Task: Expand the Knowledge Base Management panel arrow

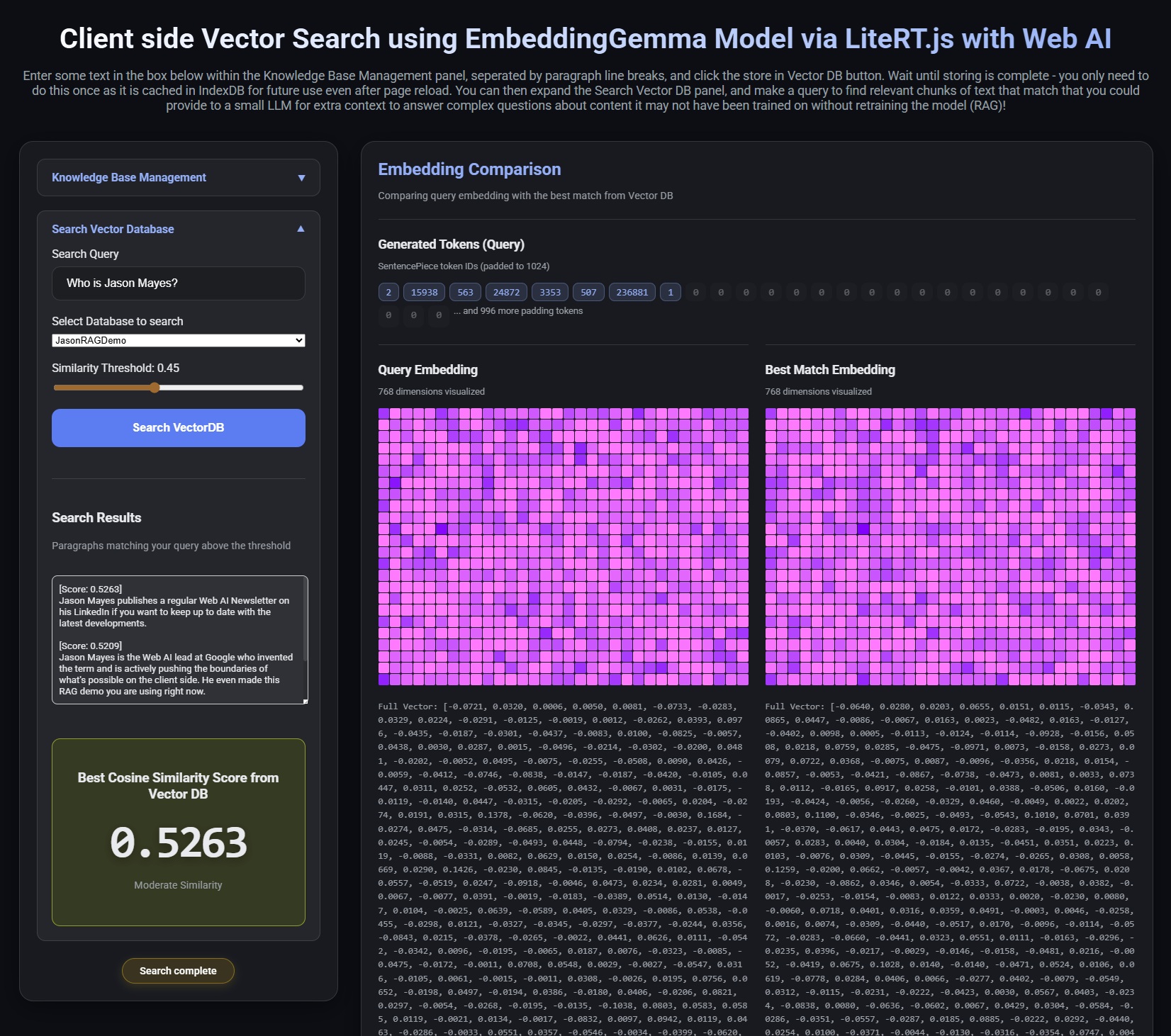Action: pyautogui.click(x=301, y=178)
